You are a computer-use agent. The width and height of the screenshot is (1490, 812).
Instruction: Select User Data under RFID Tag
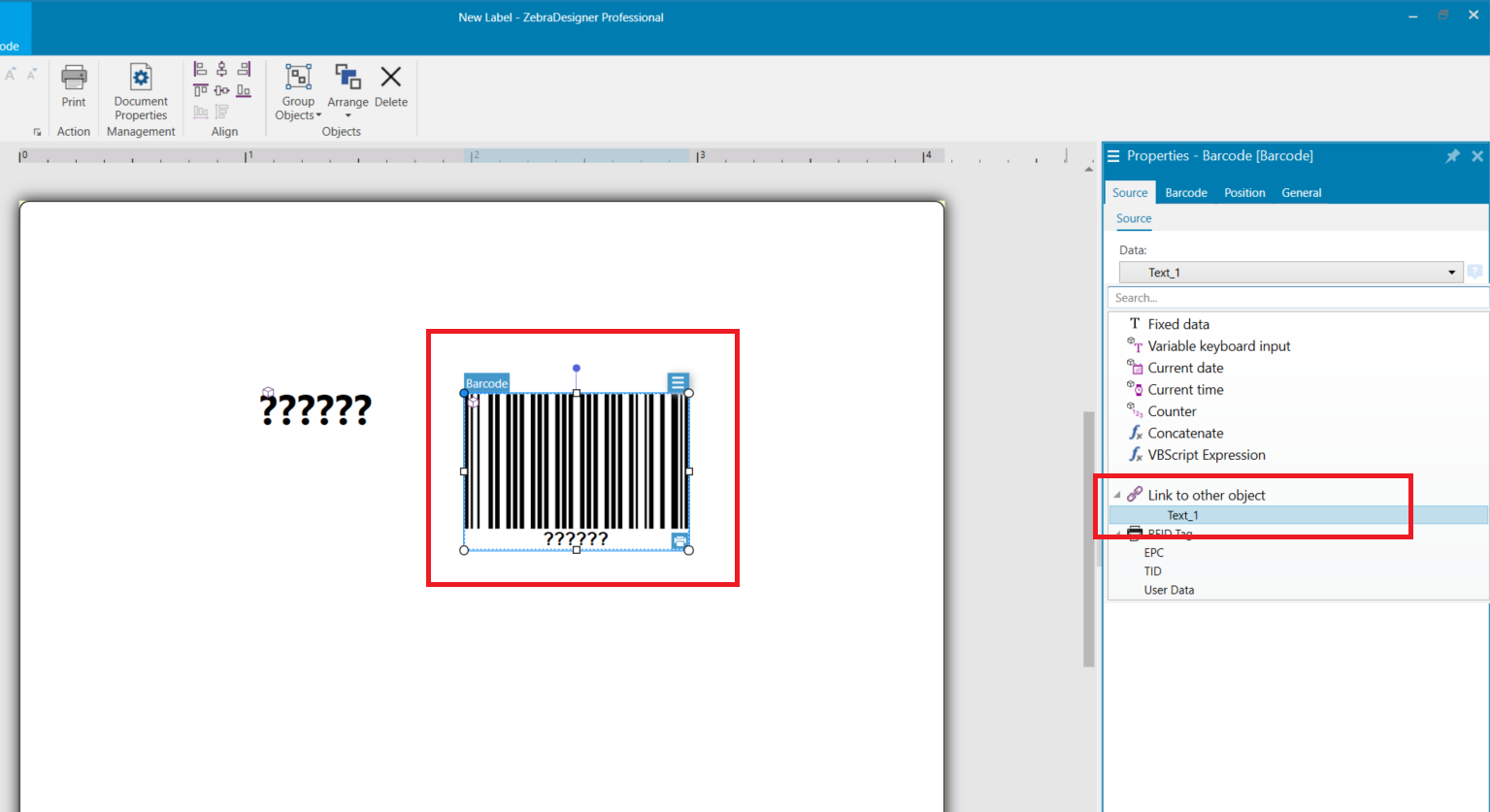(x=1169, y=590)
